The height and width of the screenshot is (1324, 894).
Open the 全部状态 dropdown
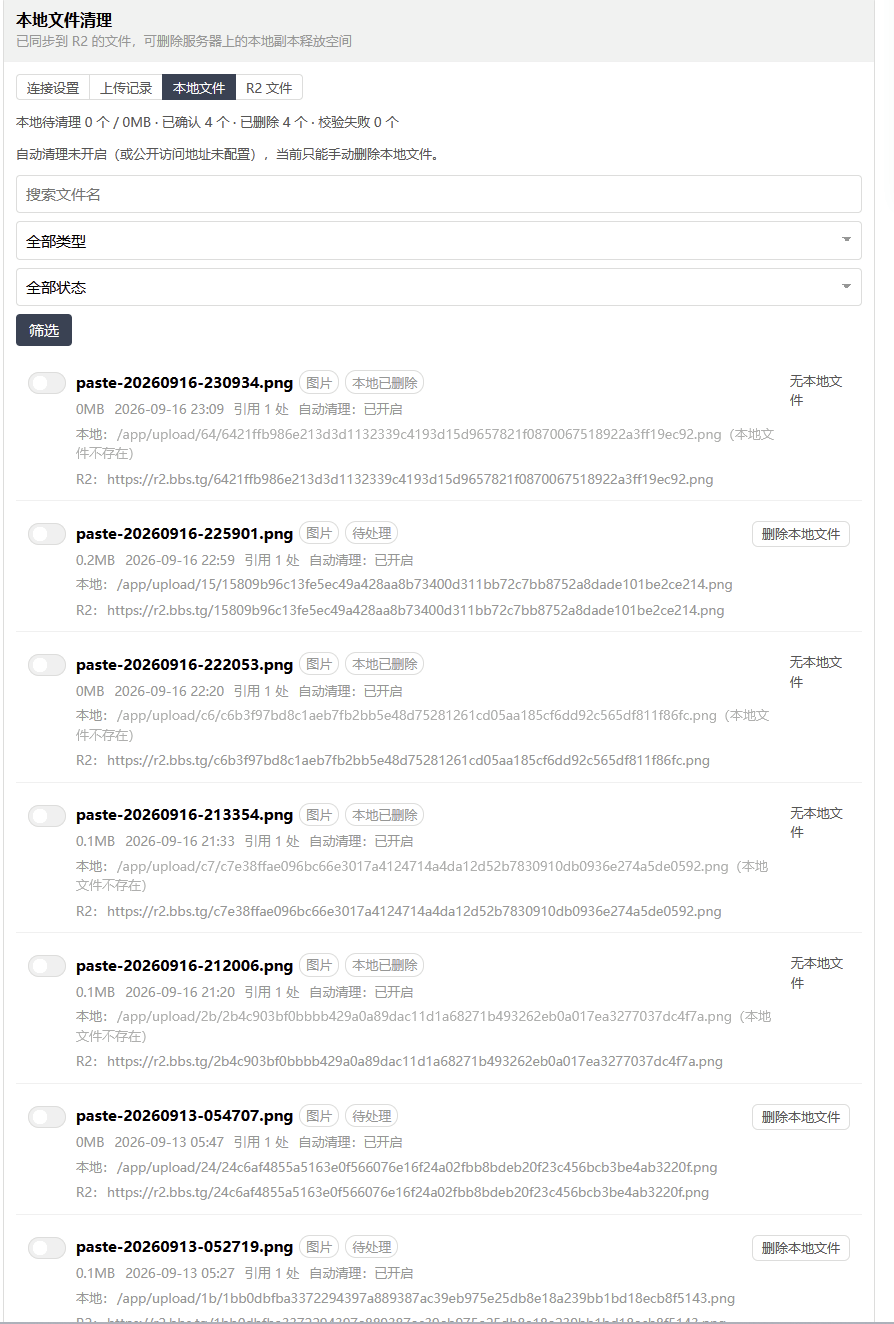click(x=439, y=287)
